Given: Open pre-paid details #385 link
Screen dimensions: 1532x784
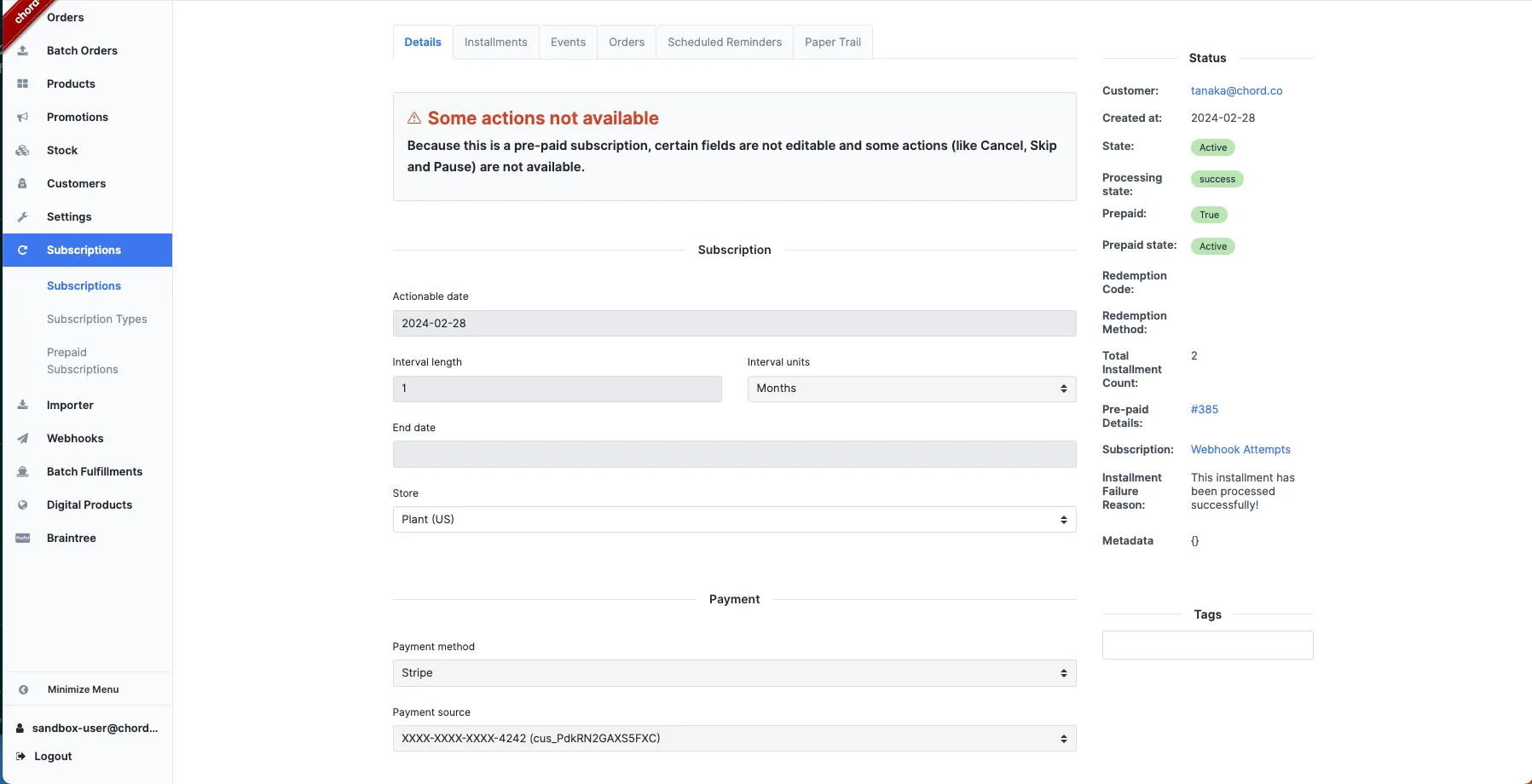Looking at the screenshot, I should coord(1205,409).
